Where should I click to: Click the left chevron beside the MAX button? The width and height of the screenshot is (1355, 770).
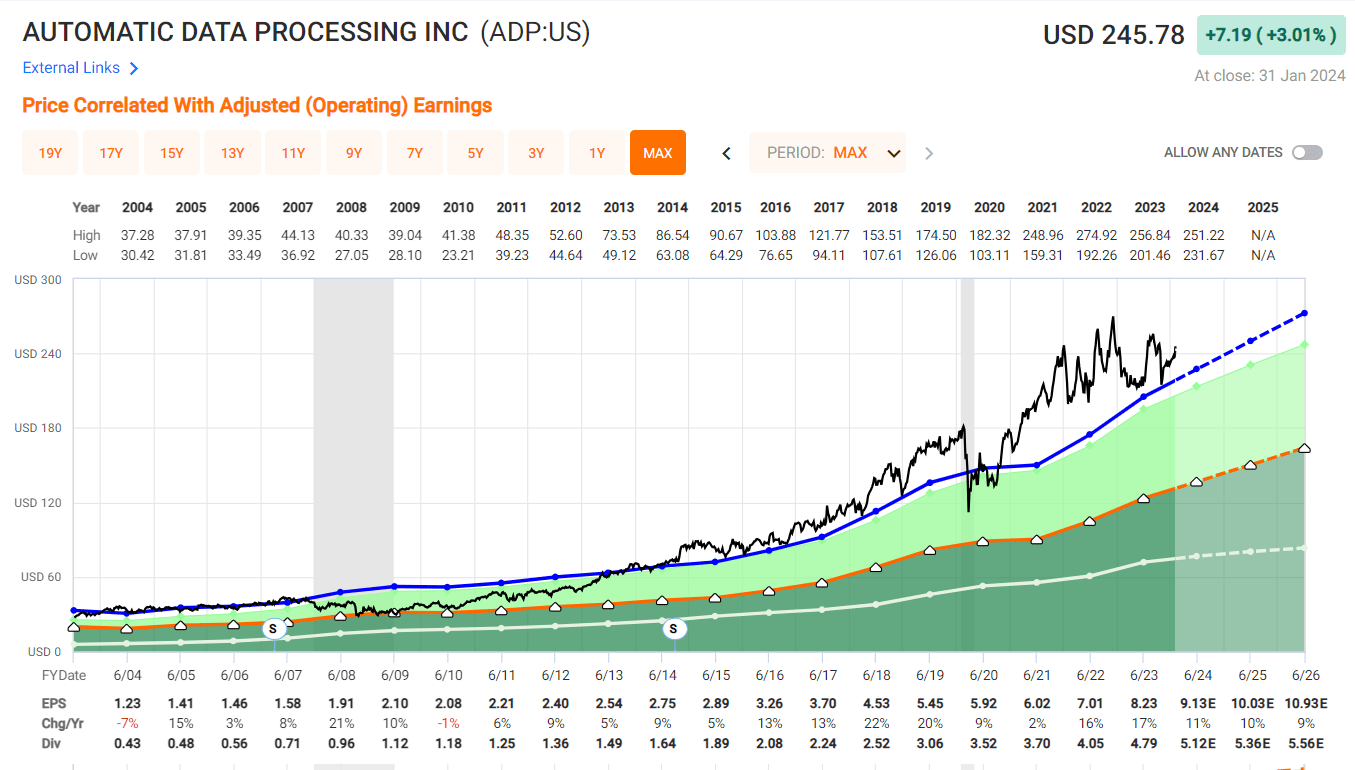click(x=726, y=153)
